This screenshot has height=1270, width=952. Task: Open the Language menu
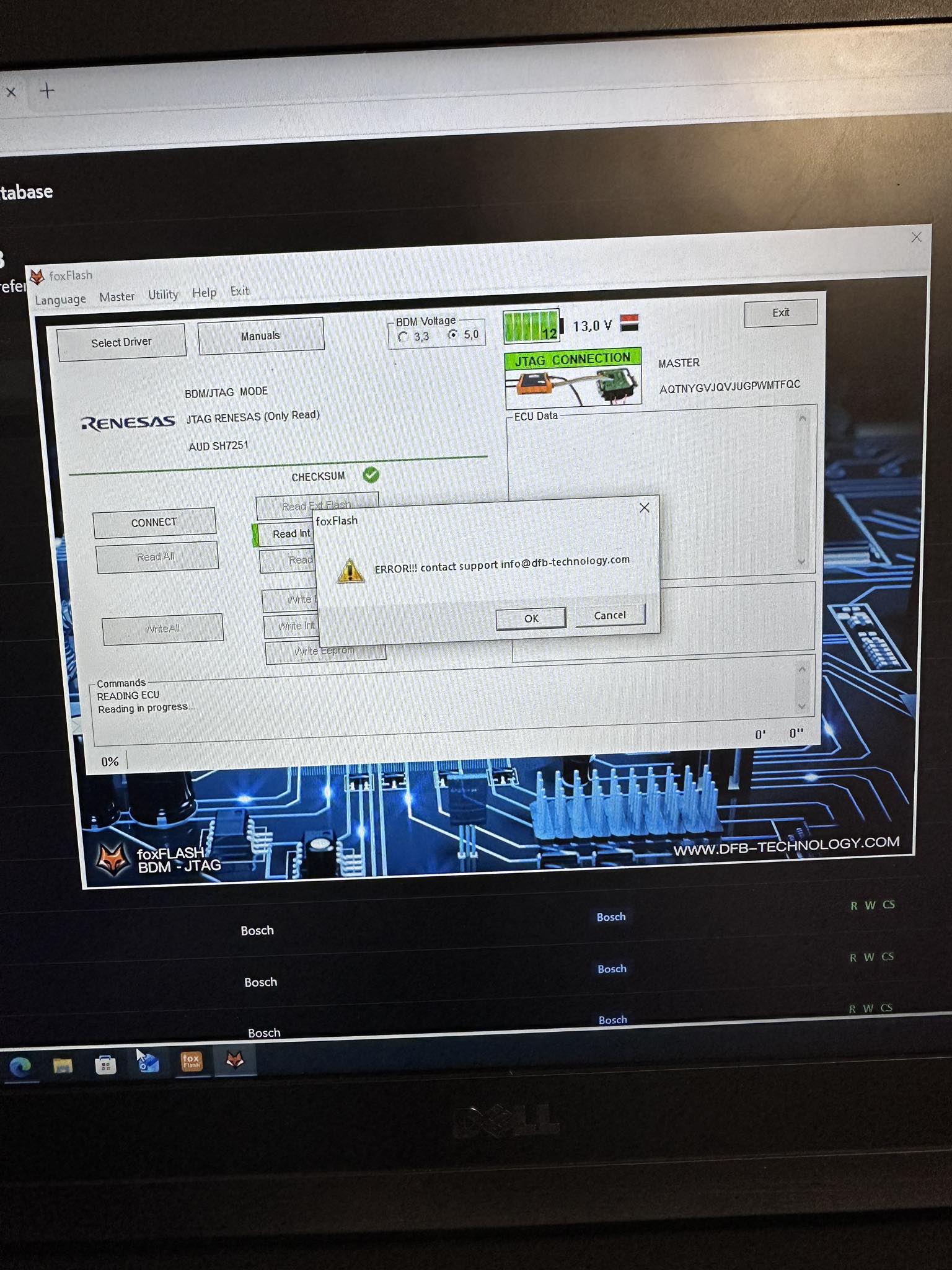coord(60,300)
